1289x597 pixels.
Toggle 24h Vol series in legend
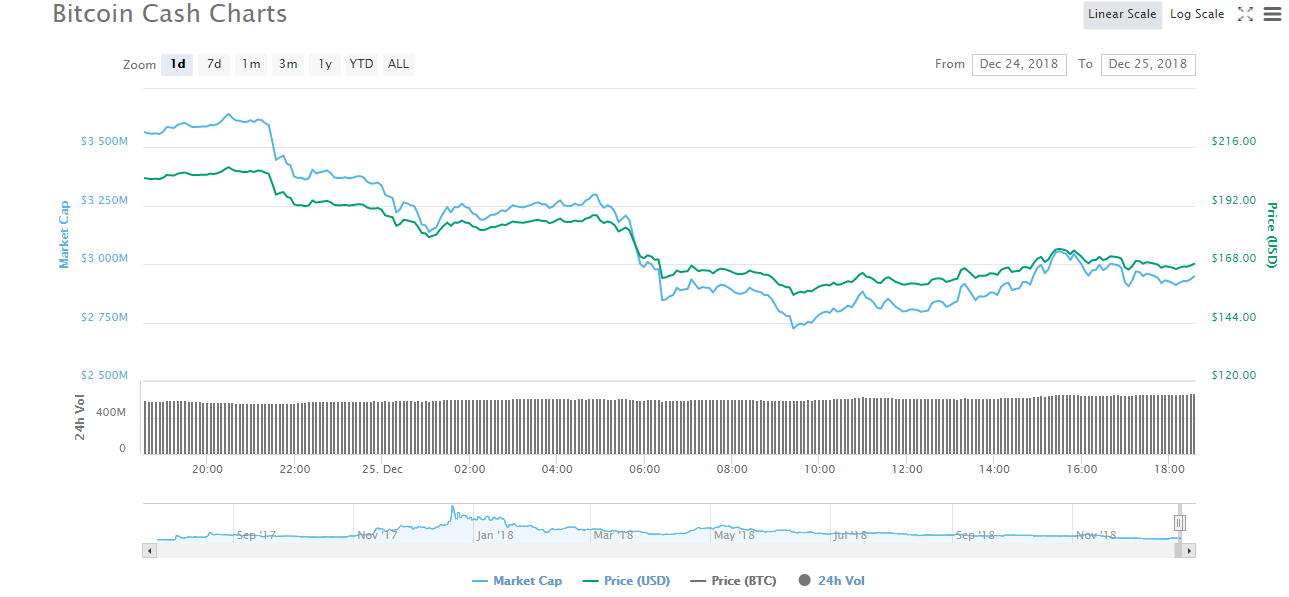831,580
